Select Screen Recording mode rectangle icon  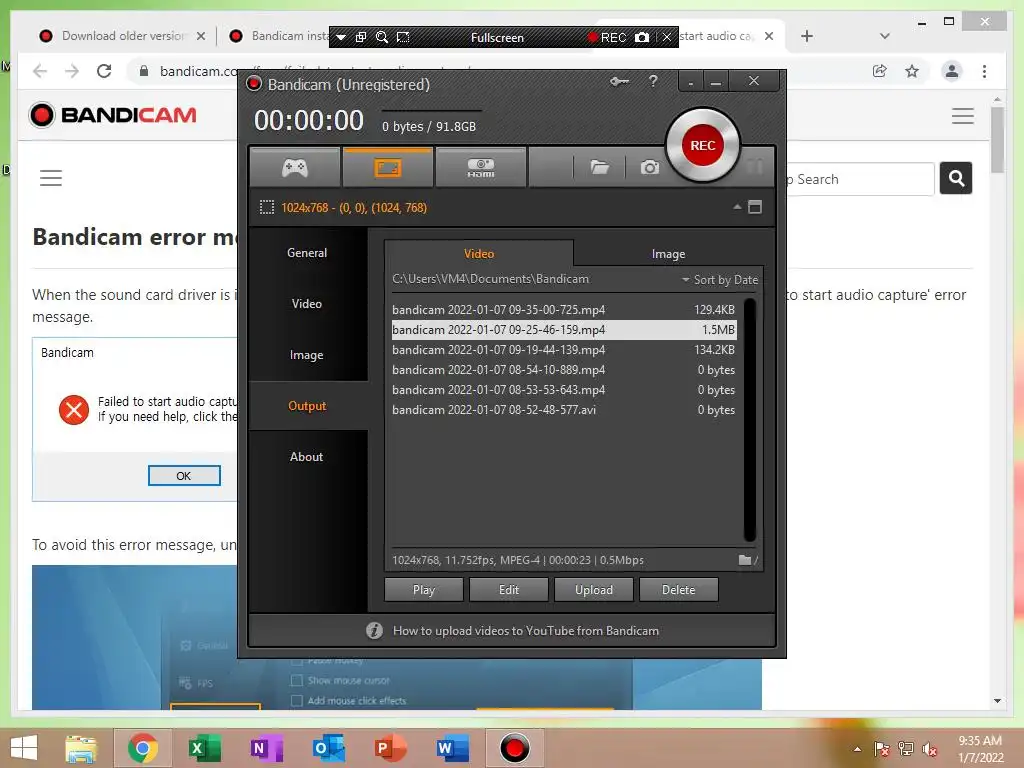click(388, 168)
